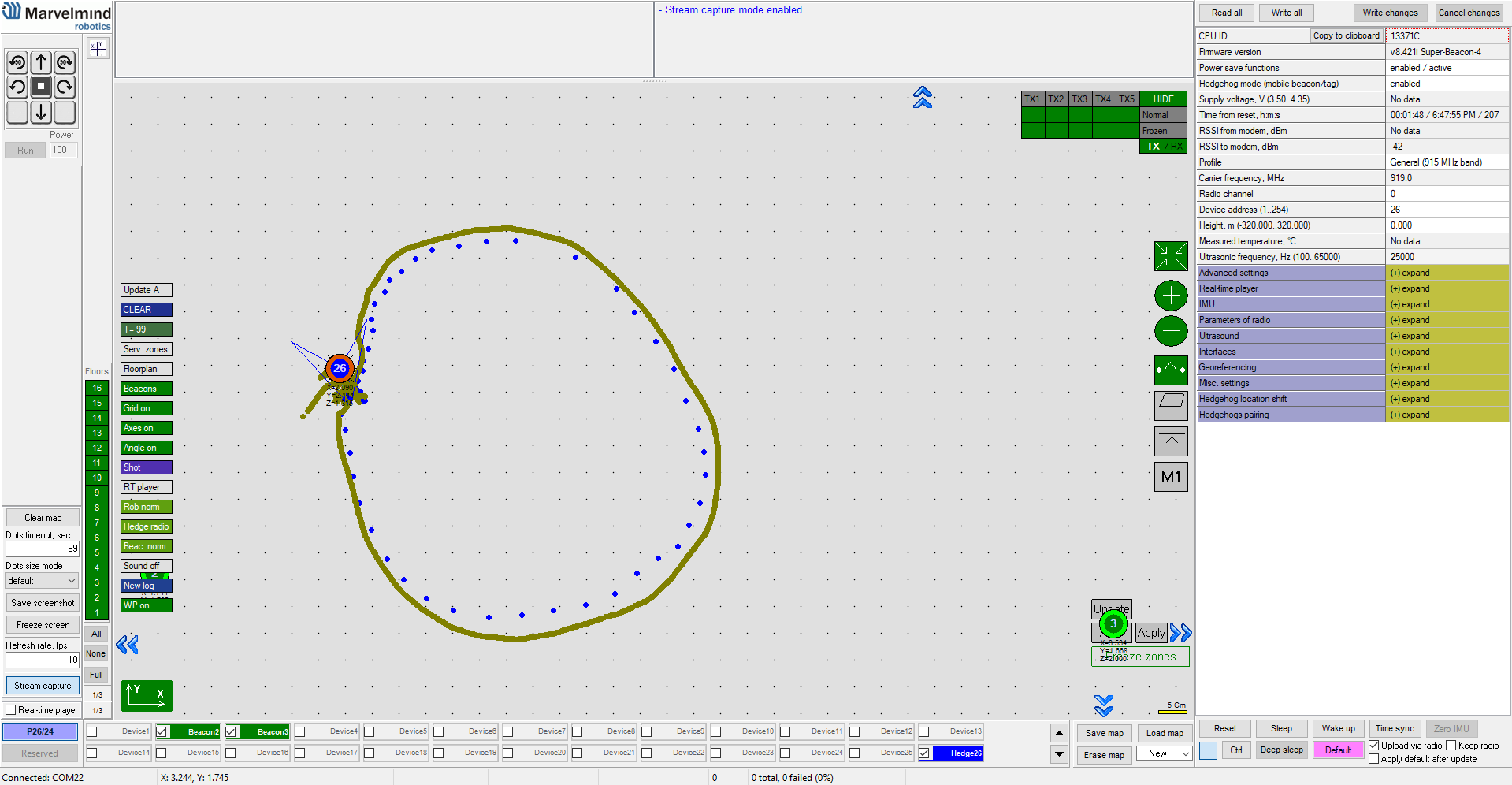Select the TX3 column header

1079,99
